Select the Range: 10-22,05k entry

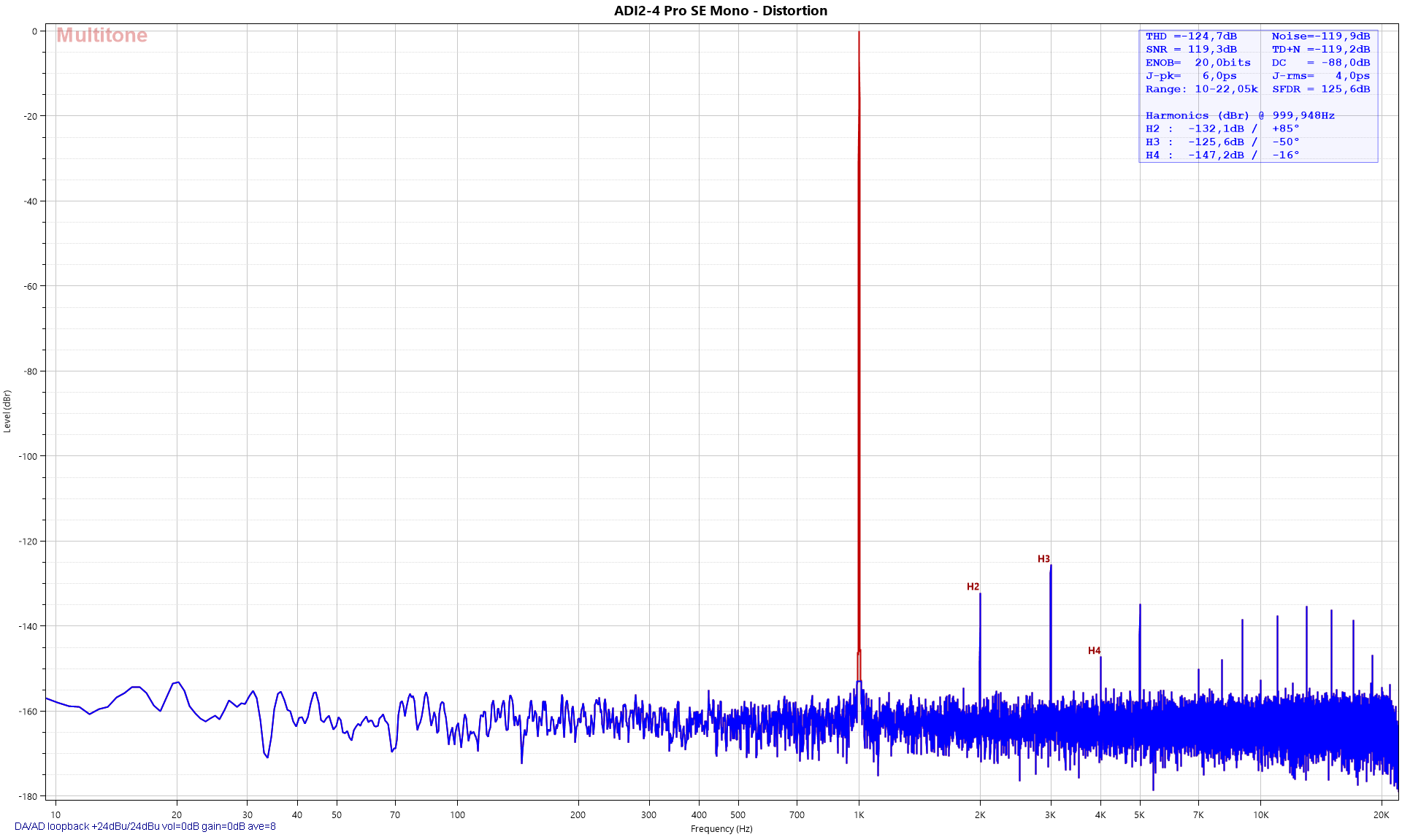click(x=1202, y=89)
